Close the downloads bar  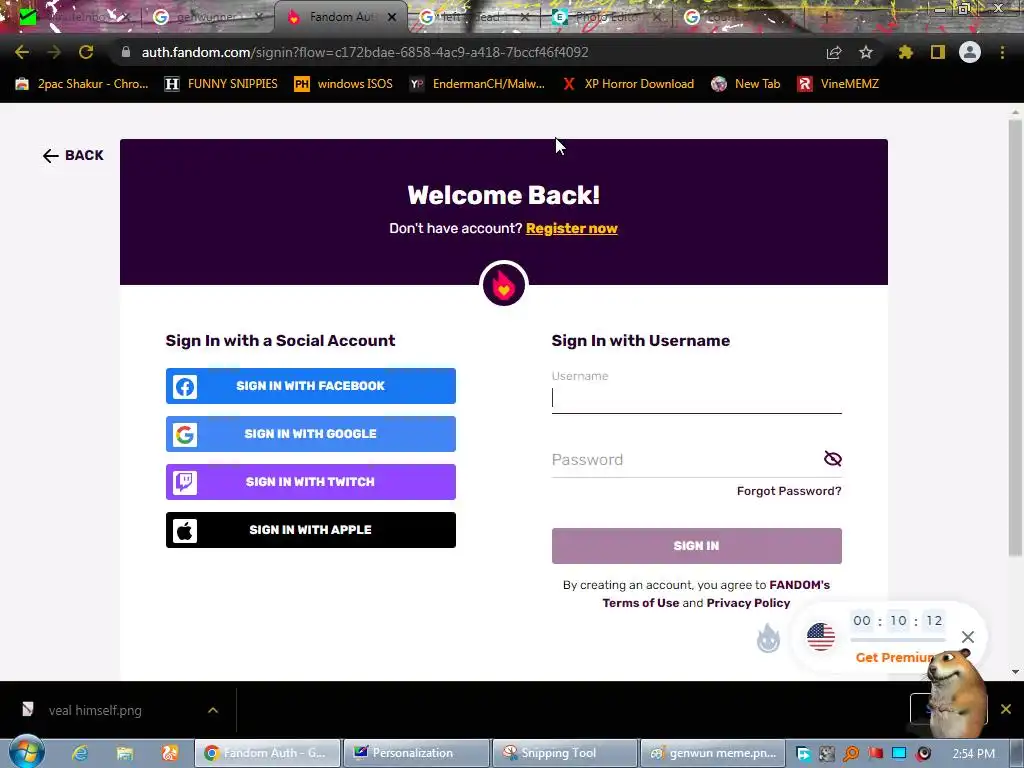[1006, 709]
